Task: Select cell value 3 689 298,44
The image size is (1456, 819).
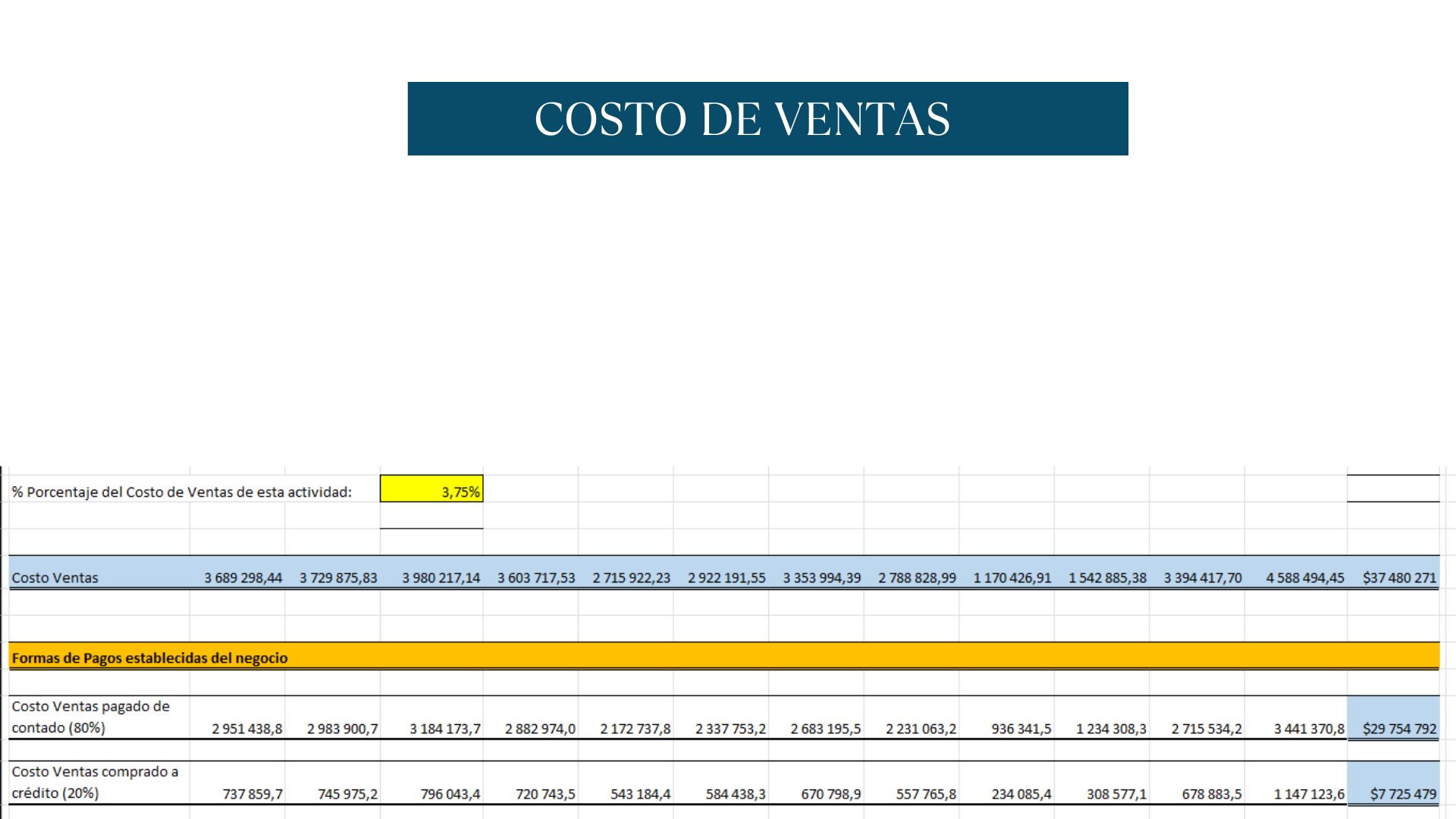Action: coord(243,578)
